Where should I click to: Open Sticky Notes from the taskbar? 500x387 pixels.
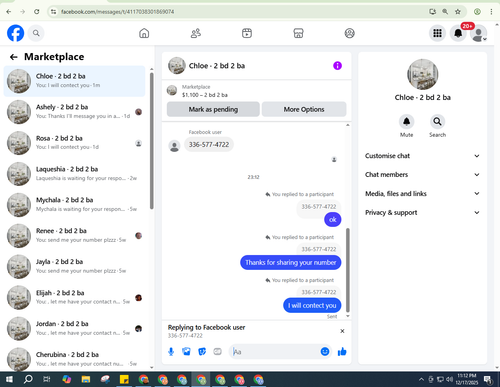click(124, 379)
